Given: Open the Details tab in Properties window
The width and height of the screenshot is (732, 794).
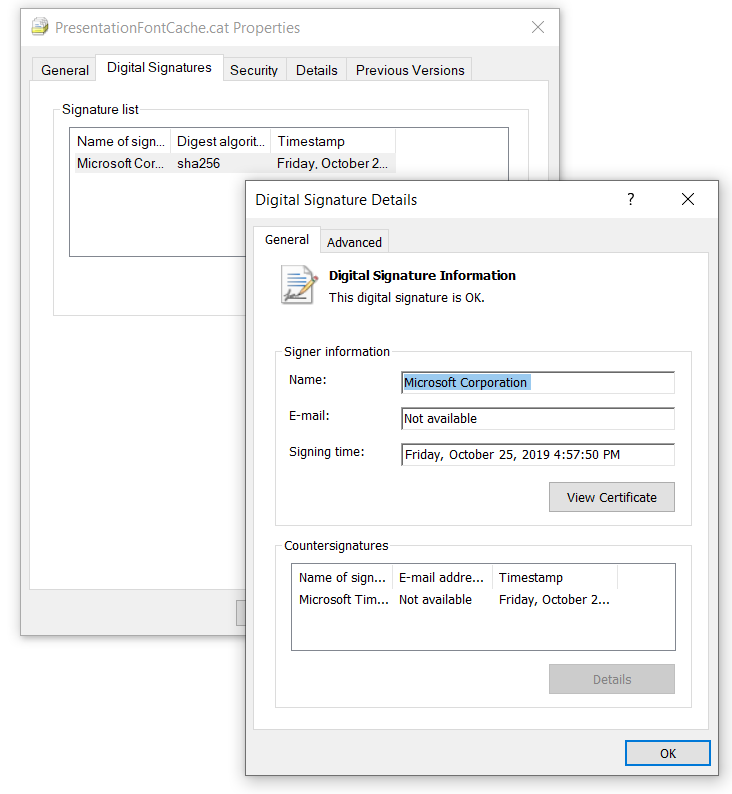Looking at the screenshot, I should click(316, 70).
